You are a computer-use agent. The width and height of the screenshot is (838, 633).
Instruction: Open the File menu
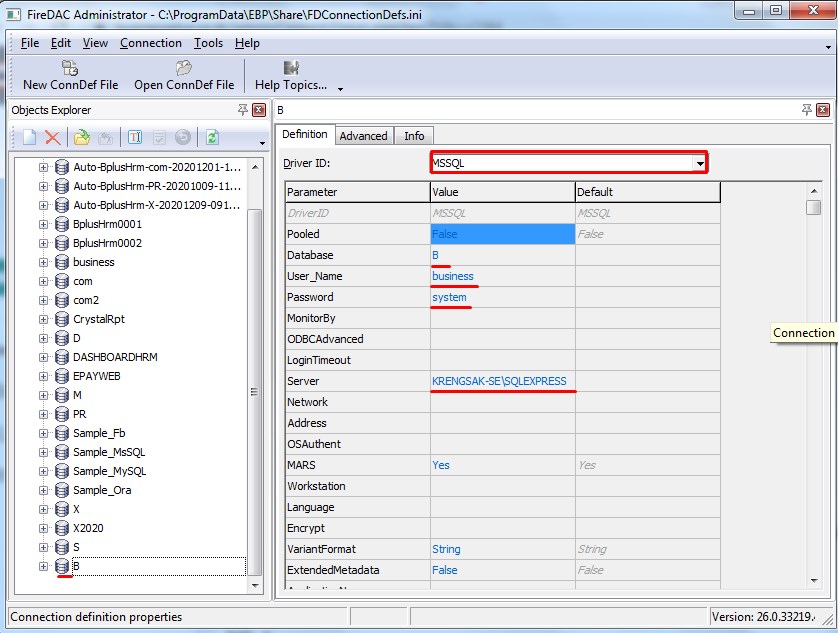(x=29, y=43)
